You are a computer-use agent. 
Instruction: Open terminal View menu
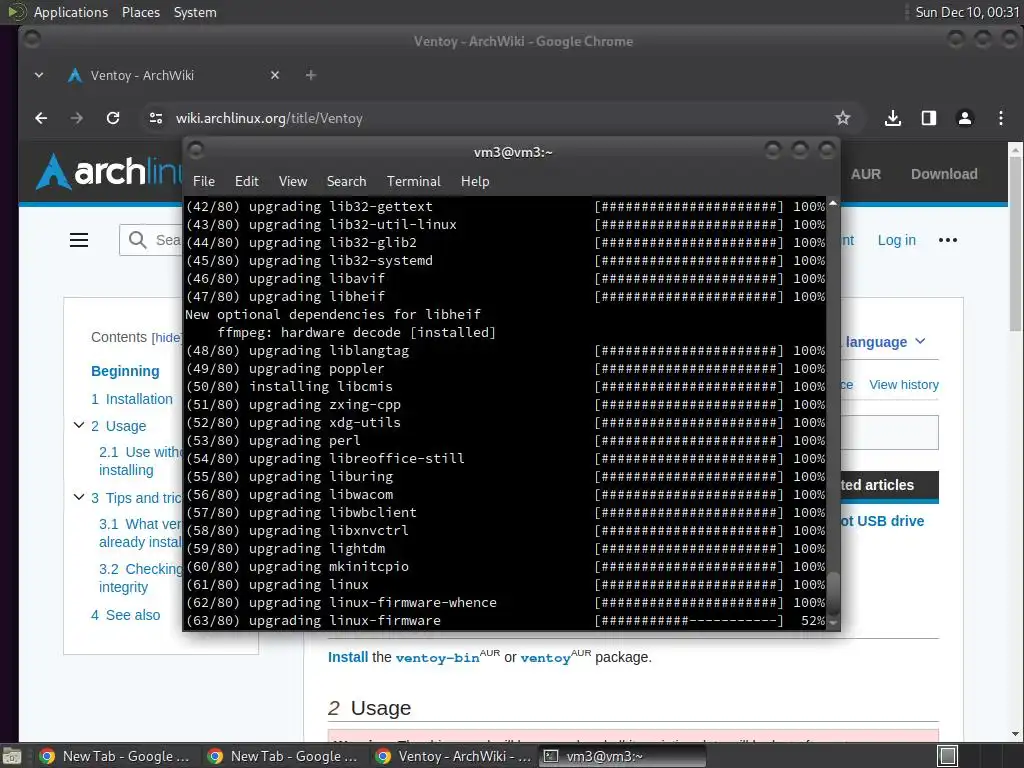[293, 182]
